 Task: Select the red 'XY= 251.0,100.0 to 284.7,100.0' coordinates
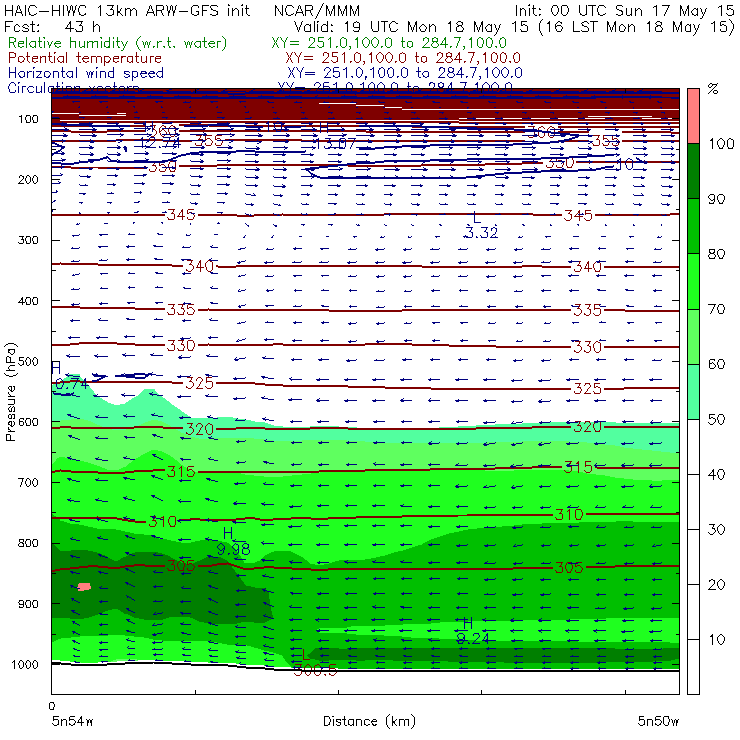403,58
